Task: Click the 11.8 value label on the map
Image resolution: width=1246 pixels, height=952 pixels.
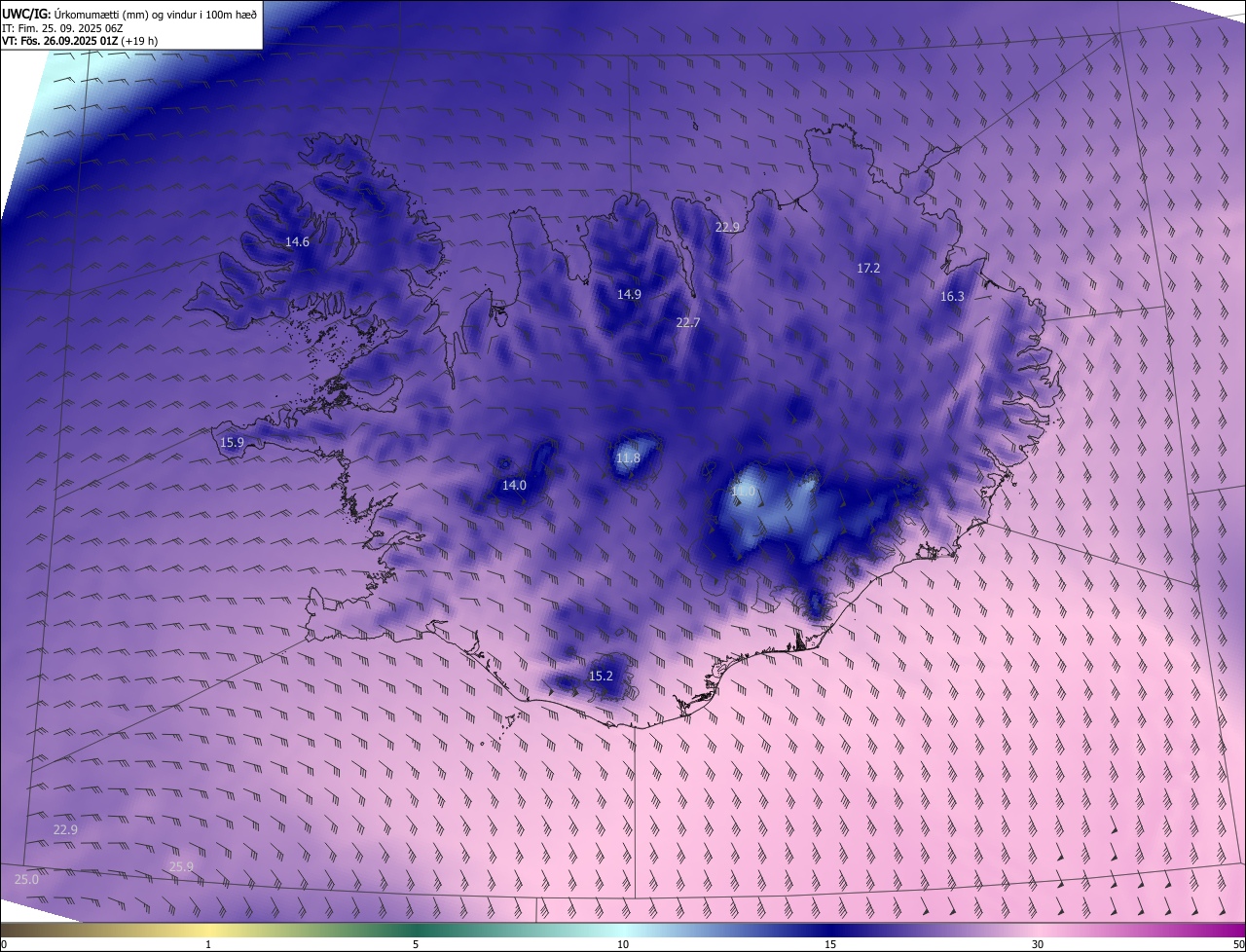Action: tap(629, 458)
